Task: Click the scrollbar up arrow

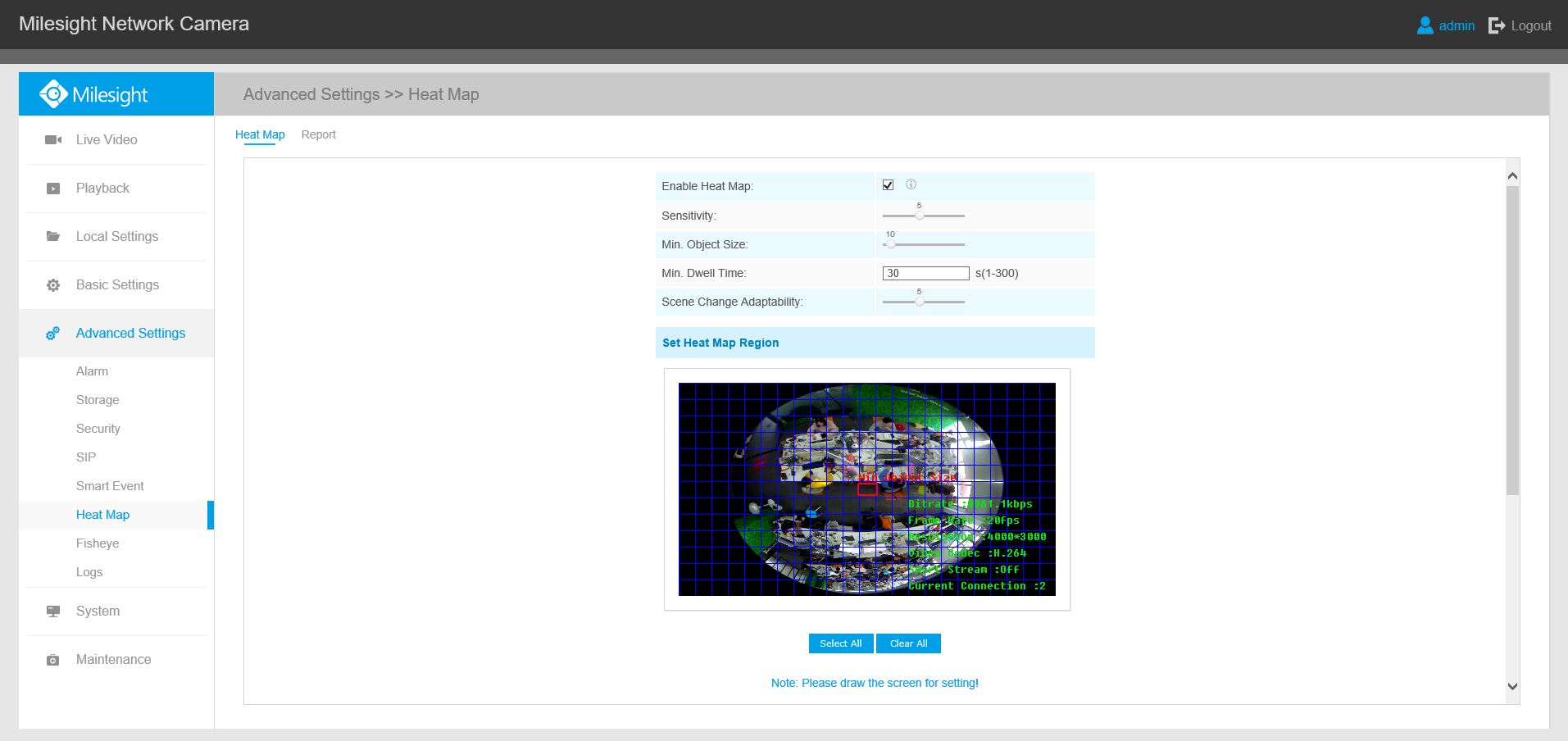Action: click(1512, 175)
